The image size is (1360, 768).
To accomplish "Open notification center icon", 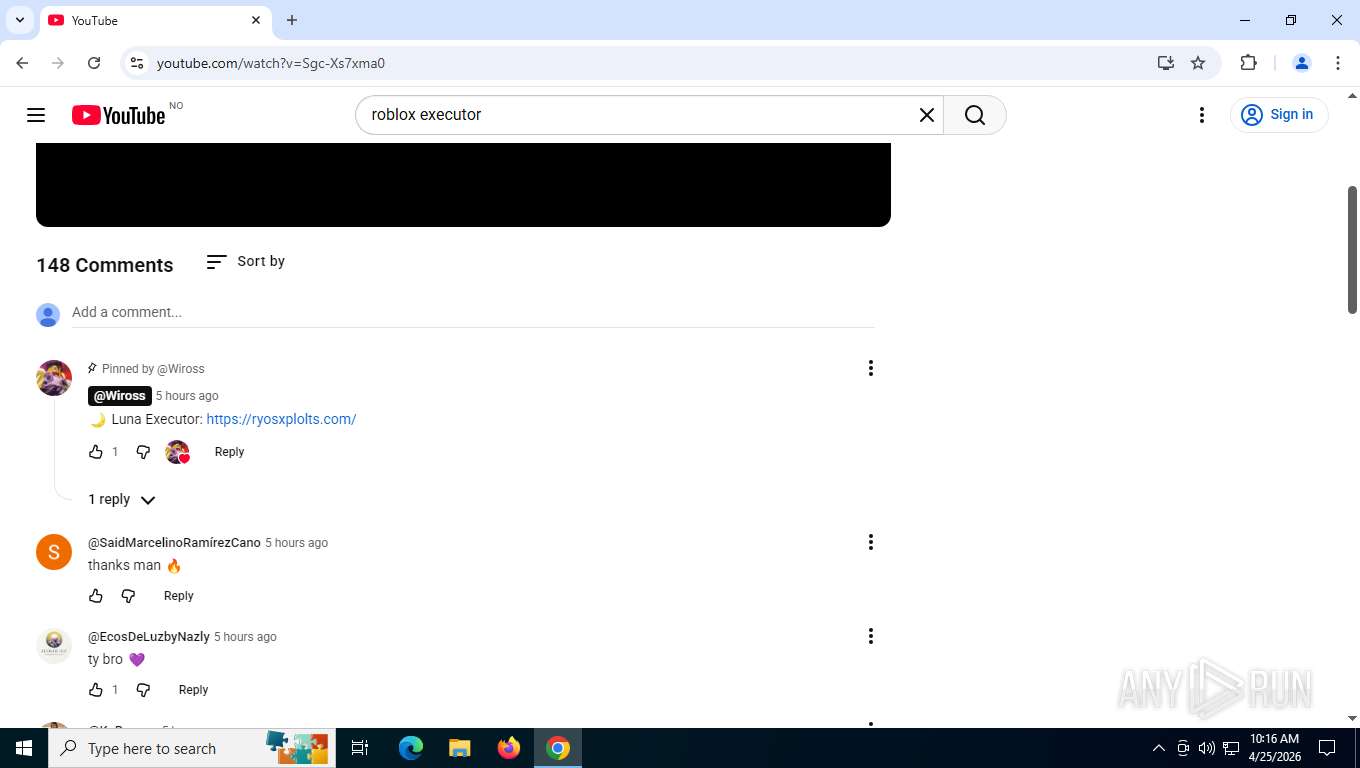I will coord(1327,748).
